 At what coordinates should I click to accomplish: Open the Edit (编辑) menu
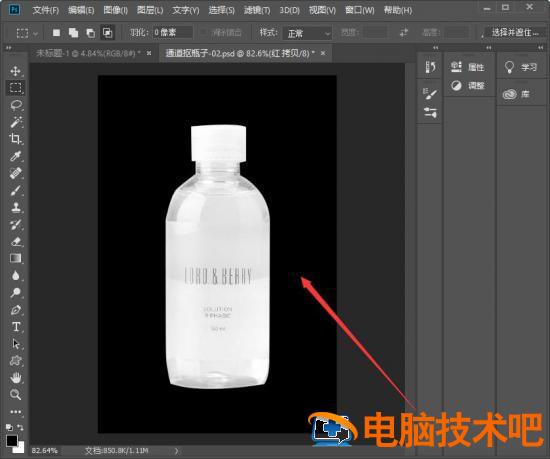(x=81, y=10)
